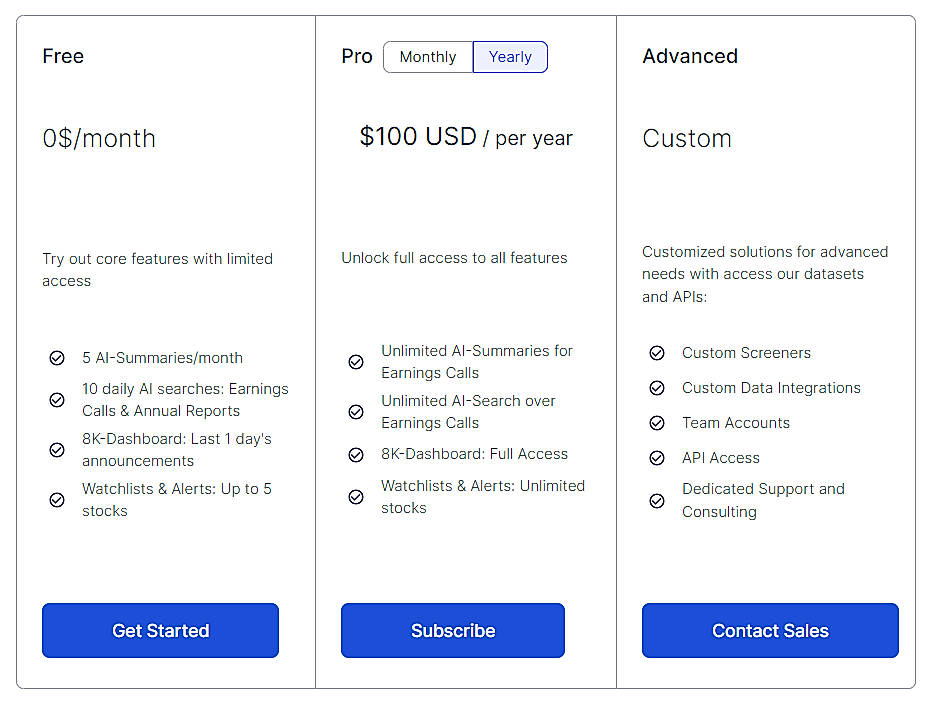Click the checkmark beside "8K-Dashboard: Last 1 day's announcements"
The image size is (931, 713).
[x=57, y=450]
